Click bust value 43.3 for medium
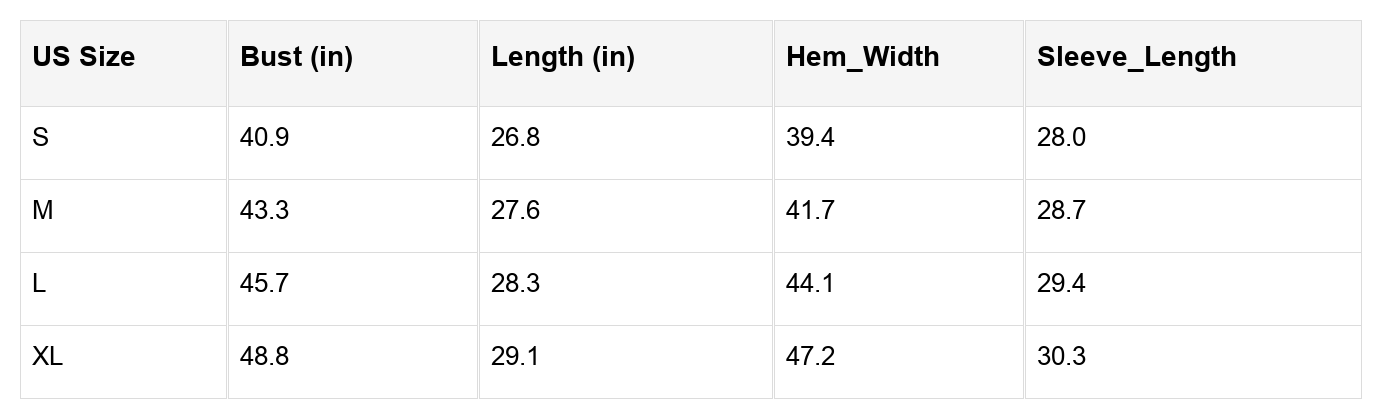This screenshot has height=418, width=1381. click(264, 211)
